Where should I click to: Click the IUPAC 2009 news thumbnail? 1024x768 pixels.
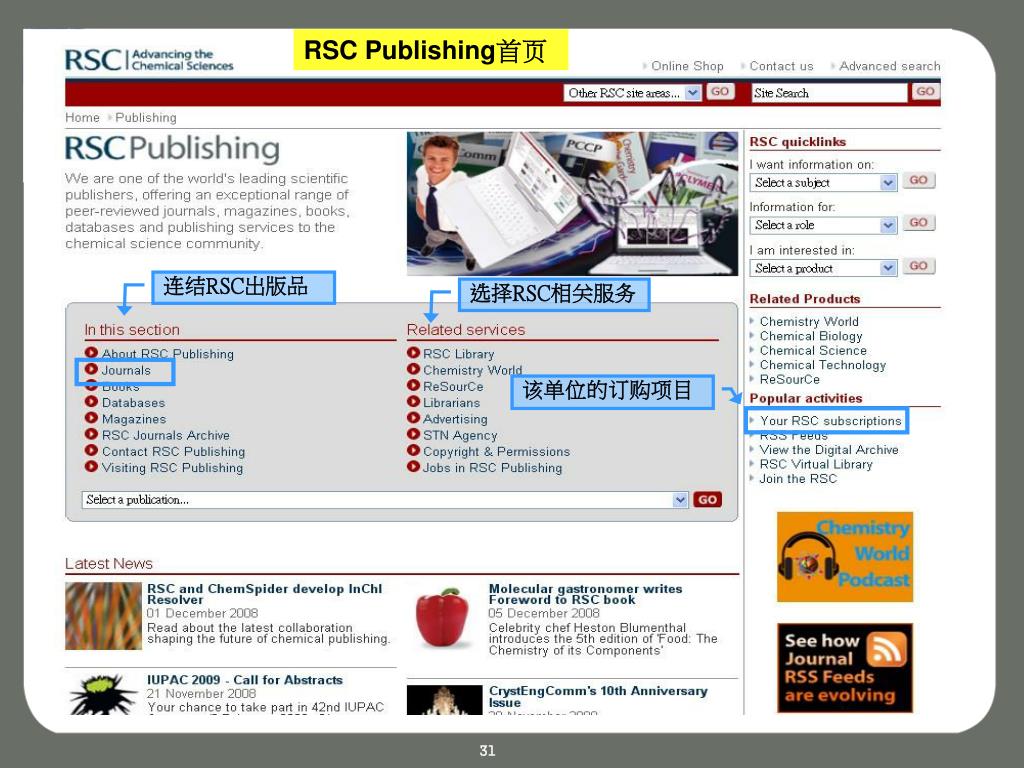(x=103, y=694)
